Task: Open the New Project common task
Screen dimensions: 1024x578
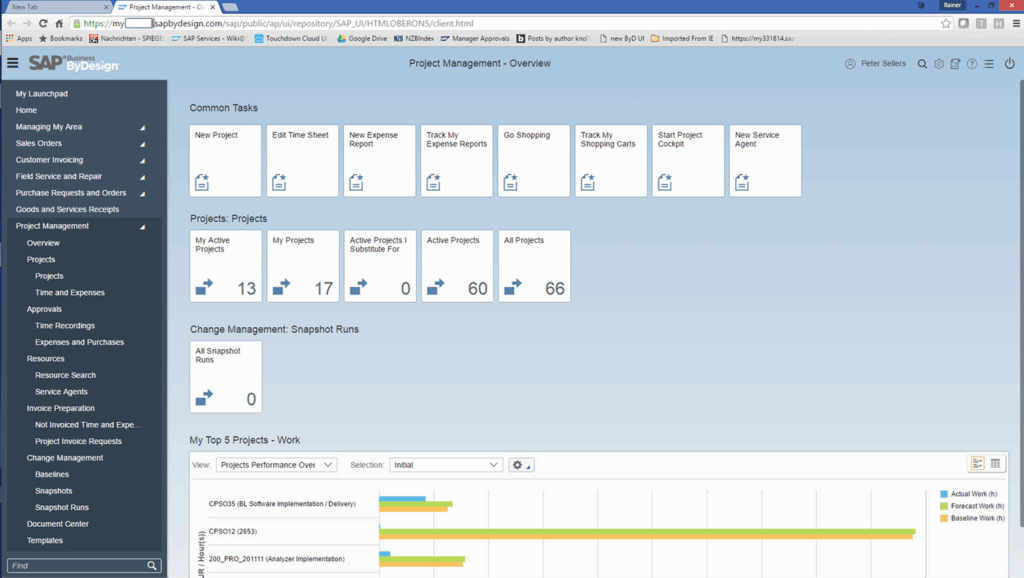Action: 225,160
